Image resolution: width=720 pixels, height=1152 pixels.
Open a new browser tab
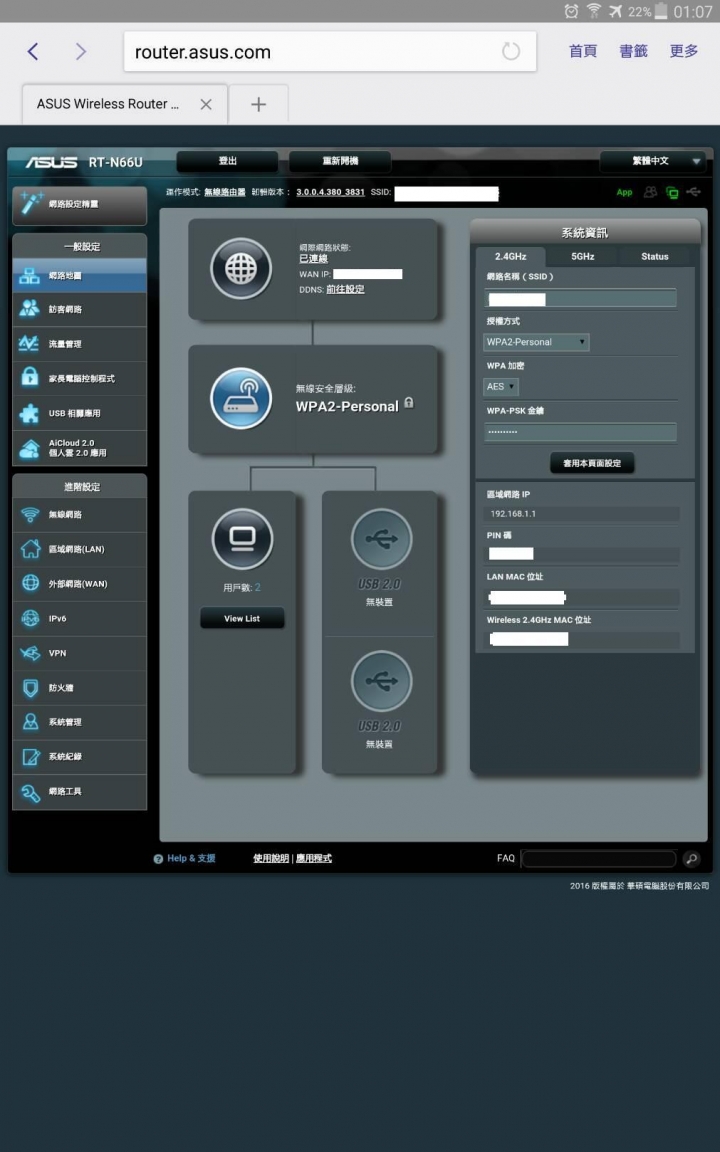pos(259,104)
